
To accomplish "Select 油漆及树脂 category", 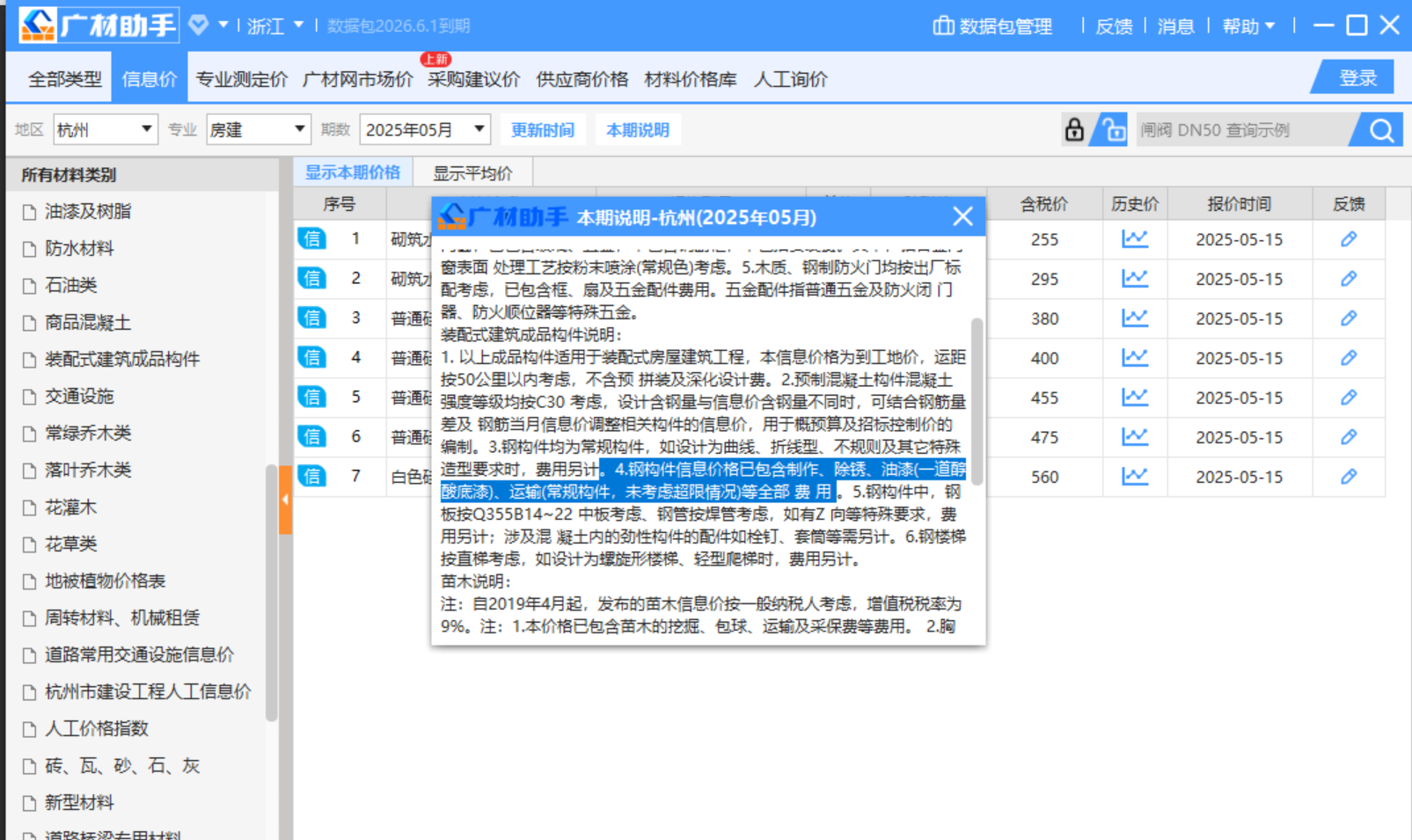I will 88,211.
